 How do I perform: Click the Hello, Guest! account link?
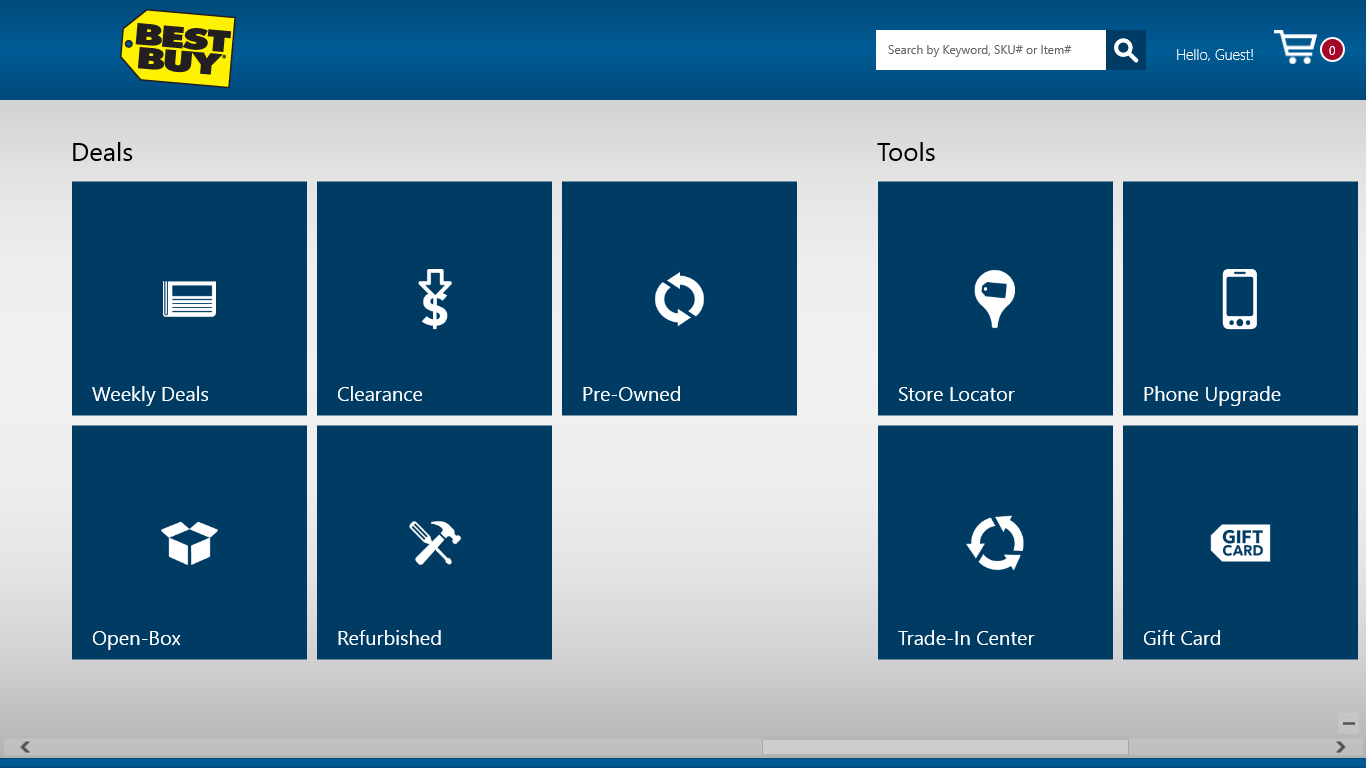click(1214, 55)
